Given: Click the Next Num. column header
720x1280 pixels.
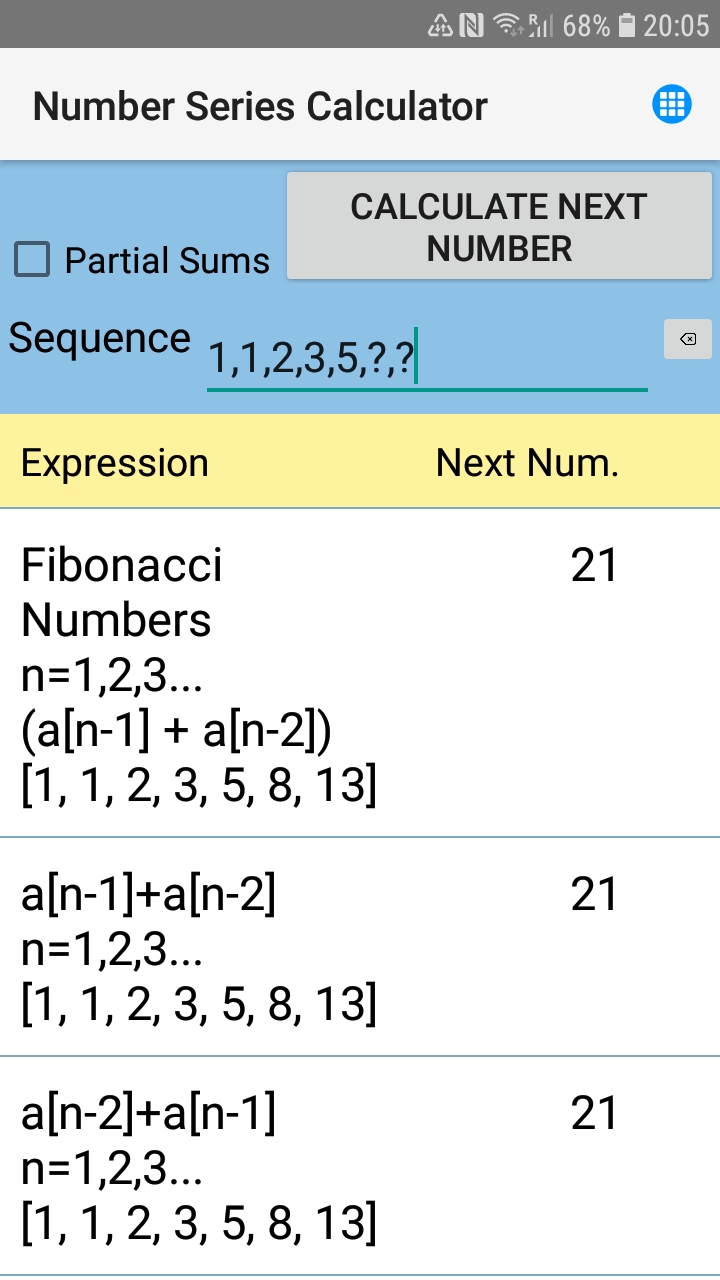Looking at the screenshot, I should 527,462.
